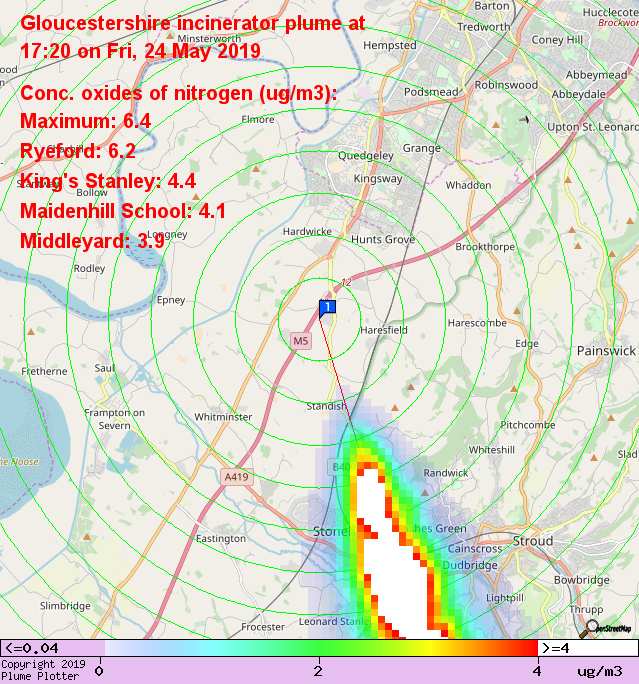639x684 pixels.
Task: Click the Epney place label
Action: 171,301
